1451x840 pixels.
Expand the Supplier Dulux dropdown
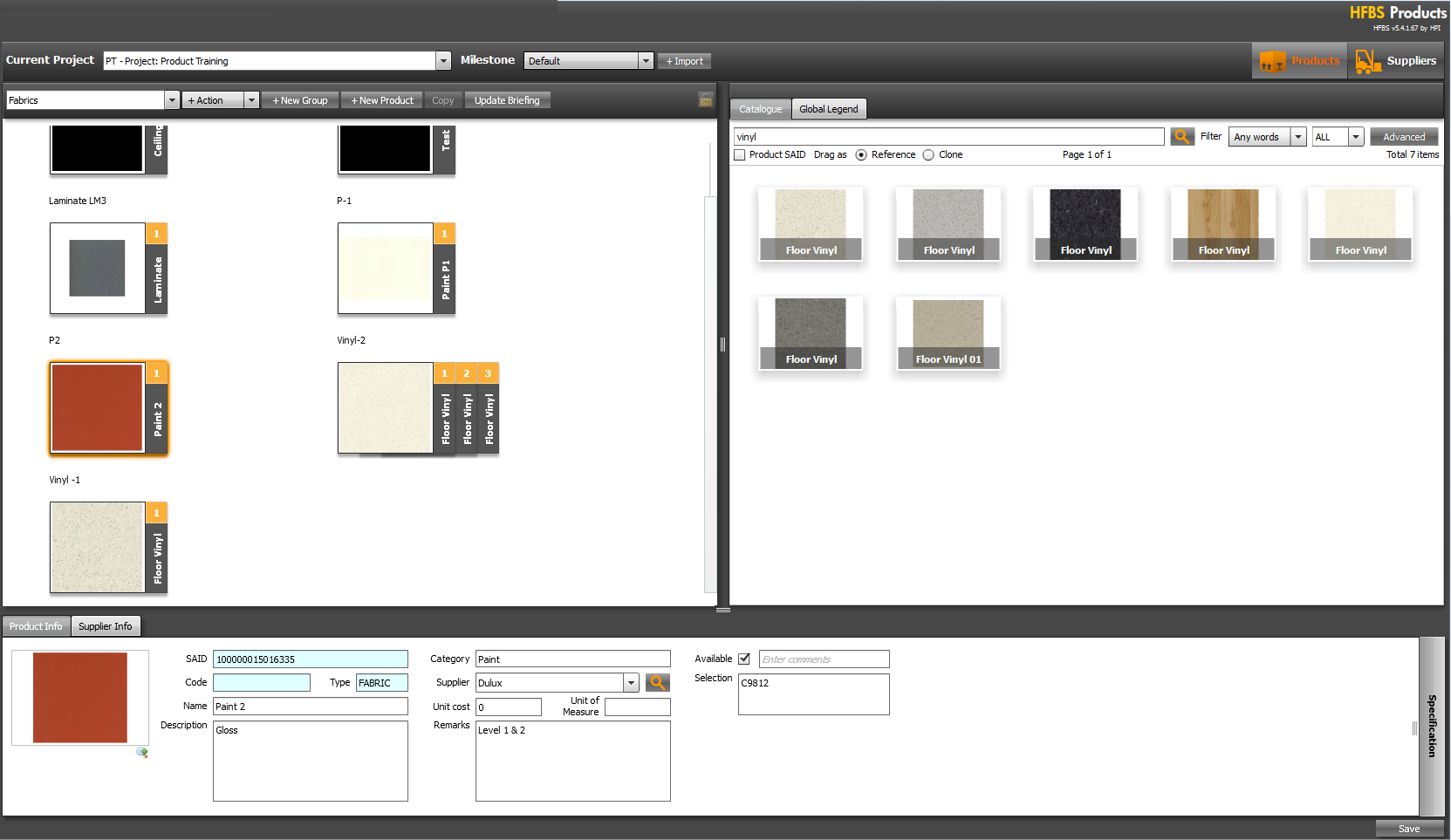tap(631, 683)
